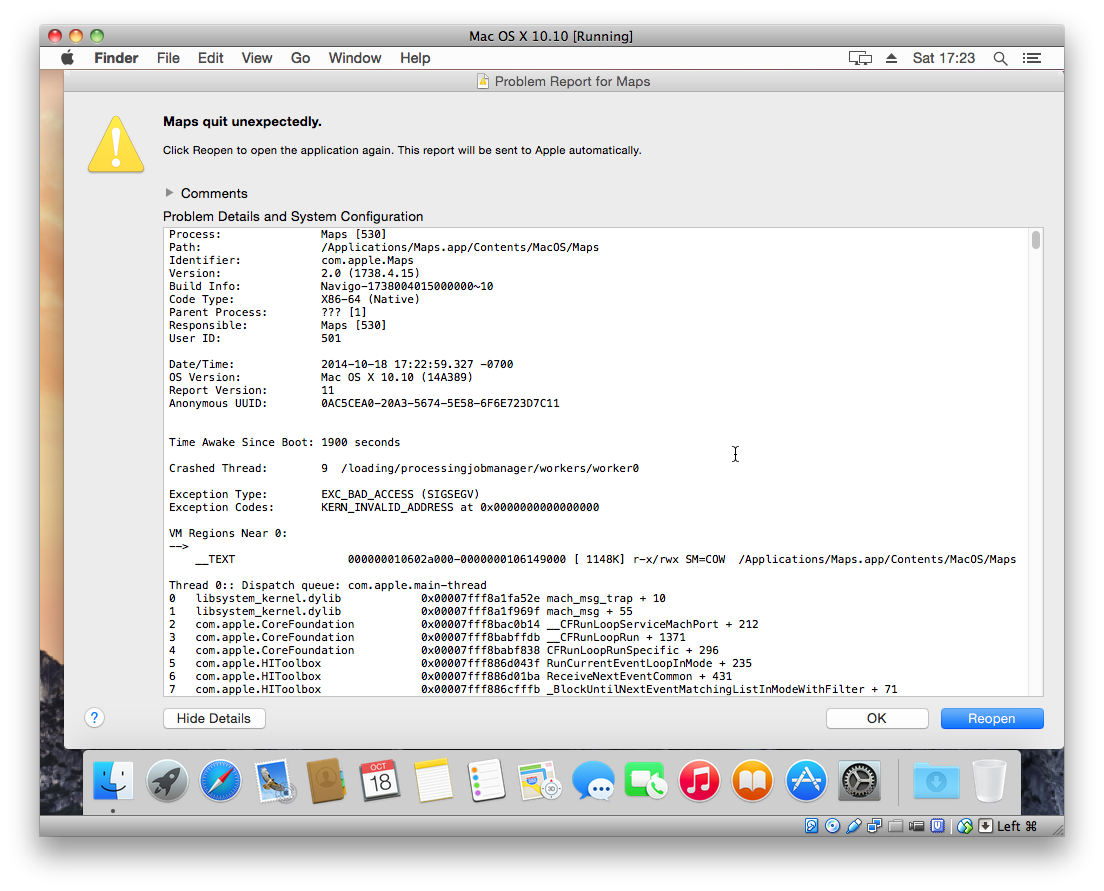Open Calendar showing Oct 18 in Dock
This screenshot has height=891, width=1104.
(380, 780)
